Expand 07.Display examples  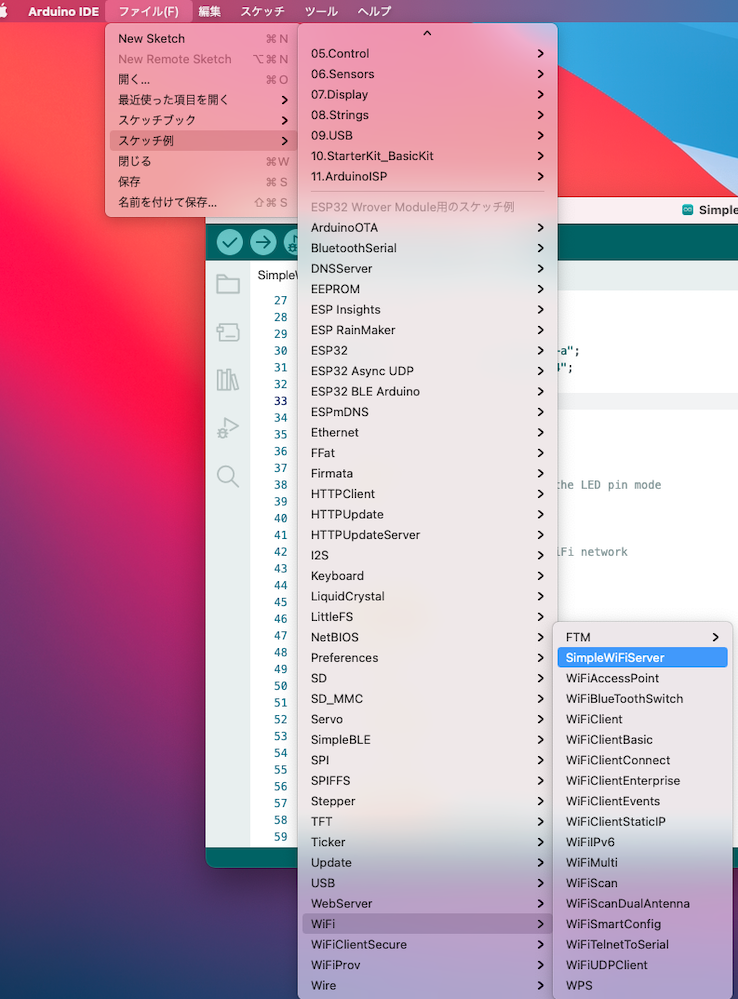coord(427,94)
